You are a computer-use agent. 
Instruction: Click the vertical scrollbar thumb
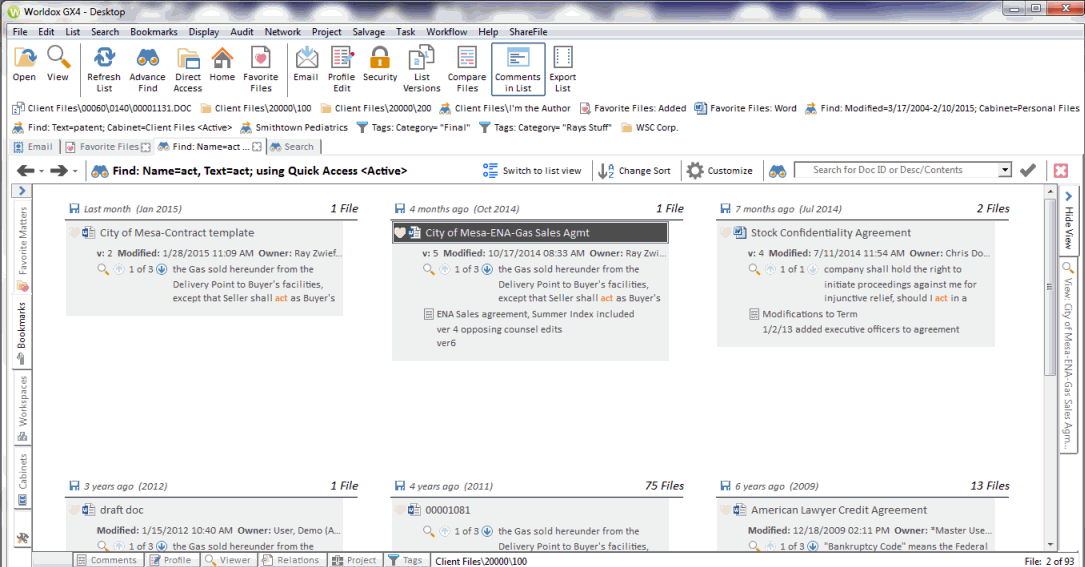click(1050, 287)
